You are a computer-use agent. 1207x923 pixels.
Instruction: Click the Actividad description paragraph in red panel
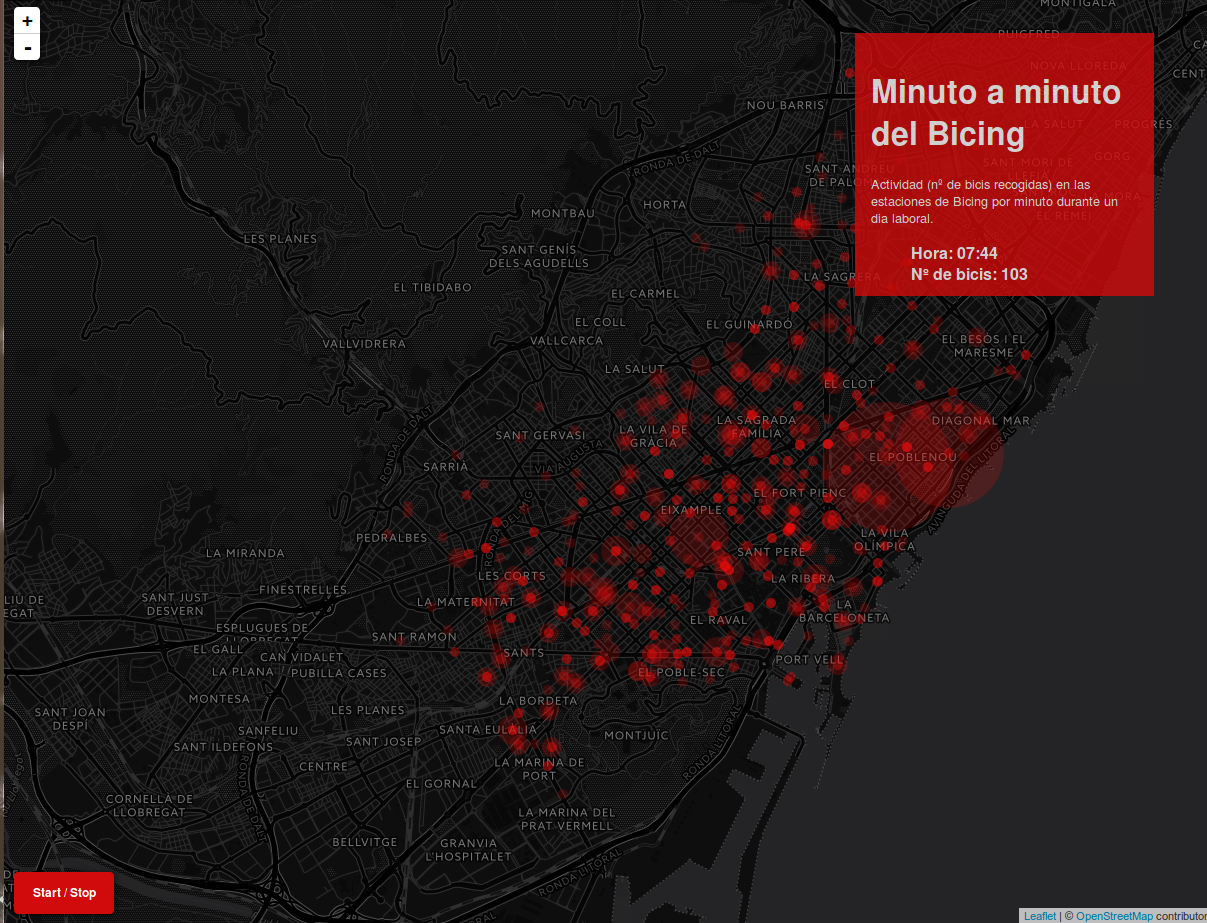pyautogui.click(x=994, y=201)
